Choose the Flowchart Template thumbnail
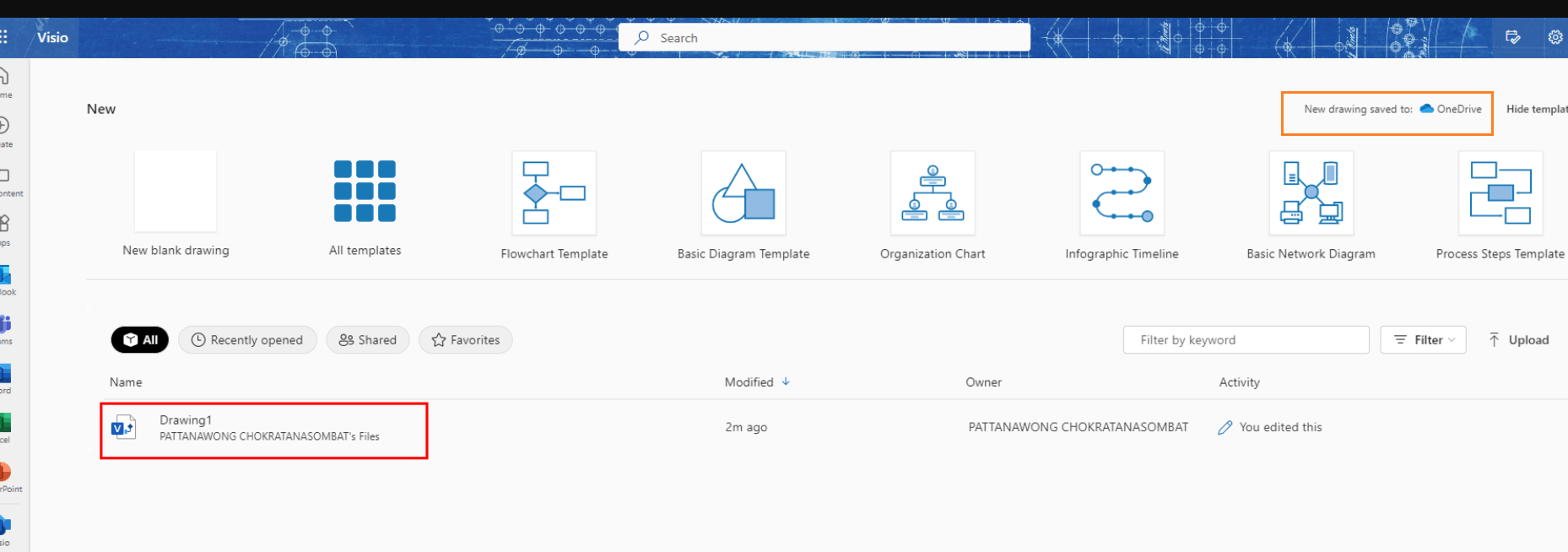This screenshot has height=552, width=1568. 554,192
